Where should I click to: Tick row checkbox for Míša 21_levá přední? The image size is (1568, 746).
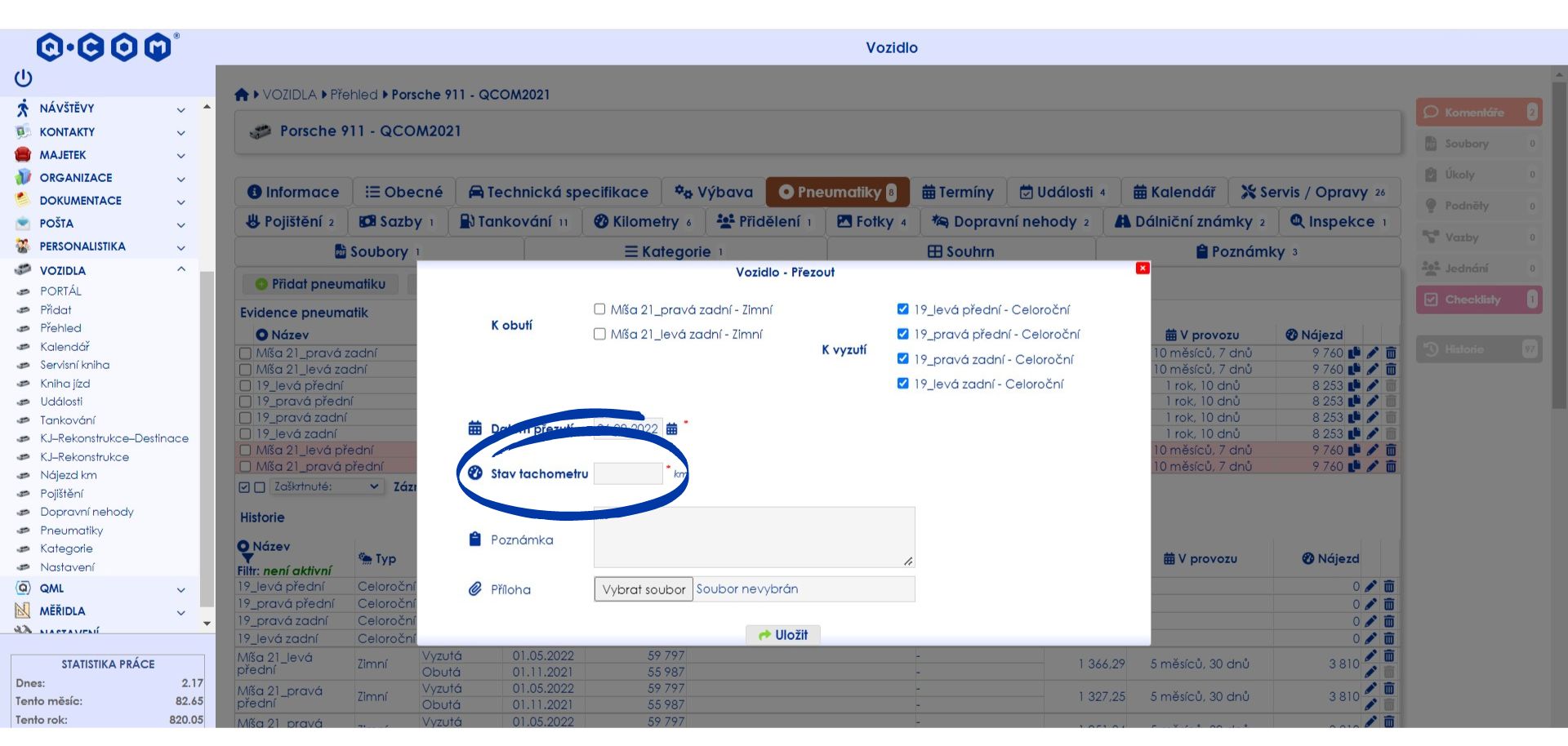(245, 450)
